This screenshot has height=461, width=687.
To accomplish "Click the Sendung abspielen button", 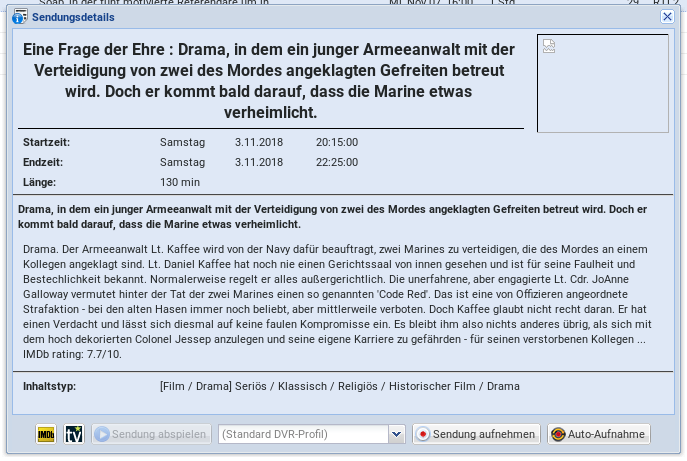I will point(151,434).
